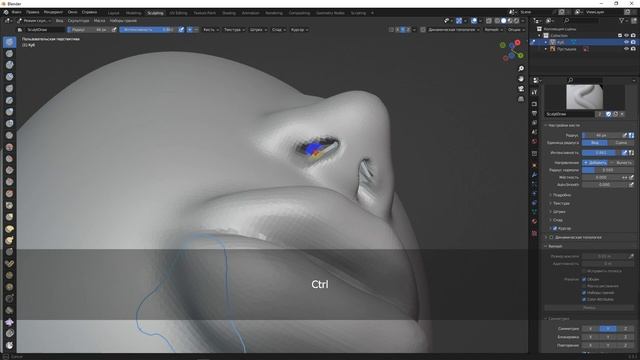
Task: Open the Material properties tab
Action: pos(534,221)
